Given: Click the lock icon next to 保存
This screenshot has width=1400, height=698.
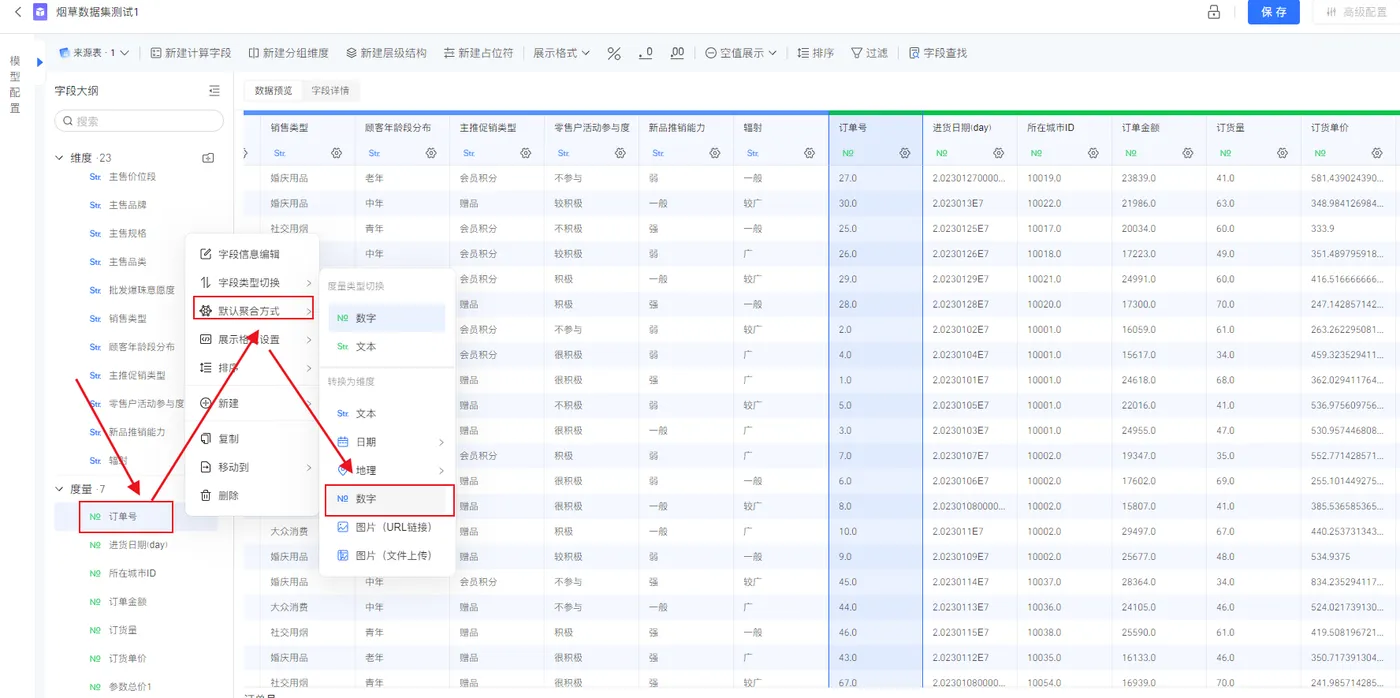Looking at the screenshot, I should pos(1214,12).
